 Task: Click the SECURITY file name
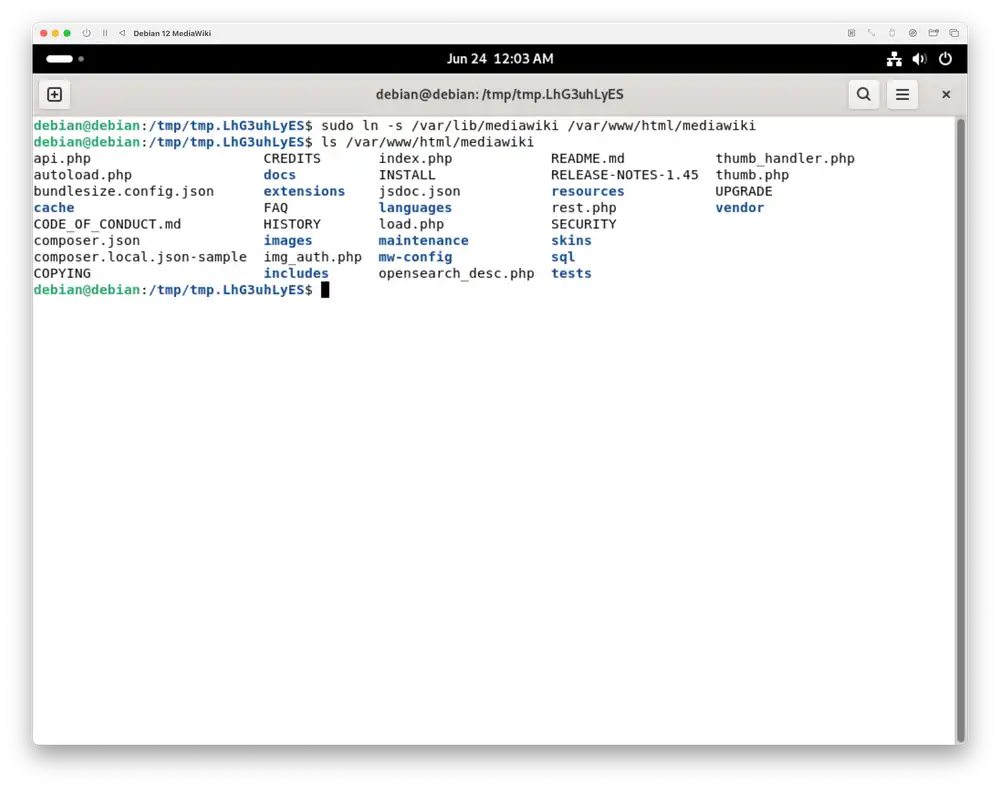point(584,224)
